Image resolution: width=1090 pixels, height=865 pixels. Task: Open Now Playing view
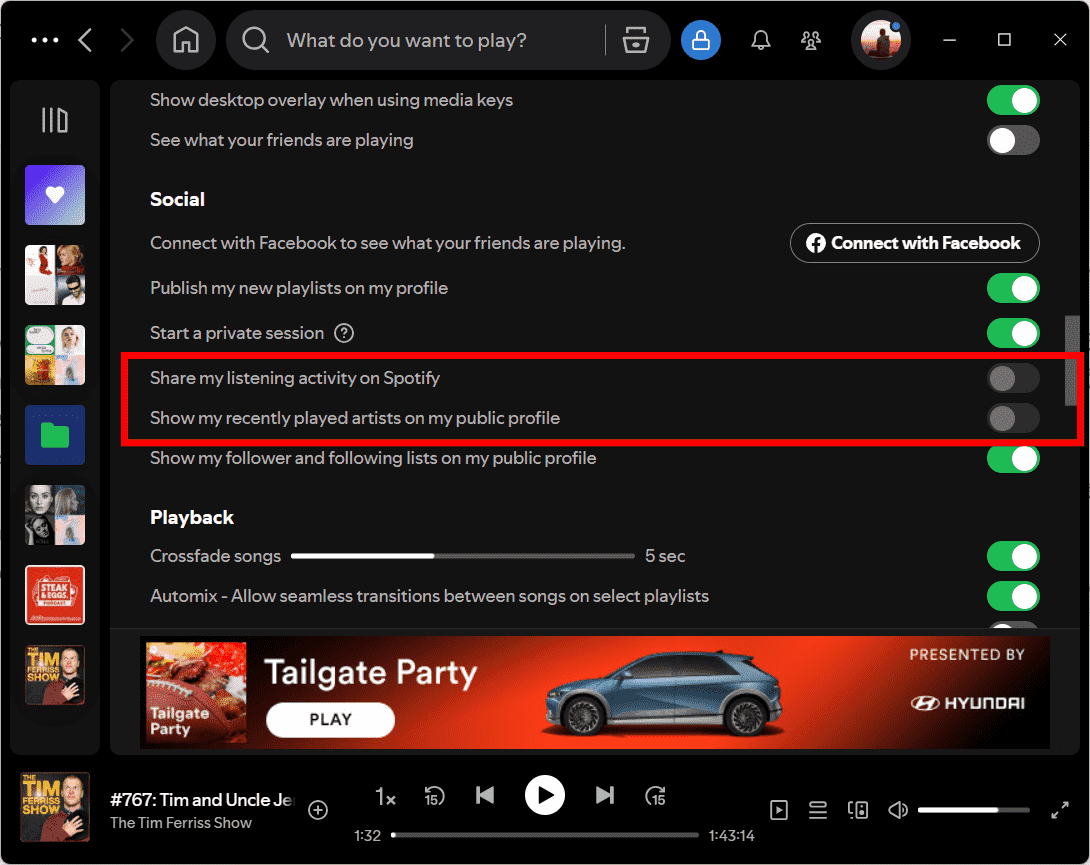tap(779, 810)
